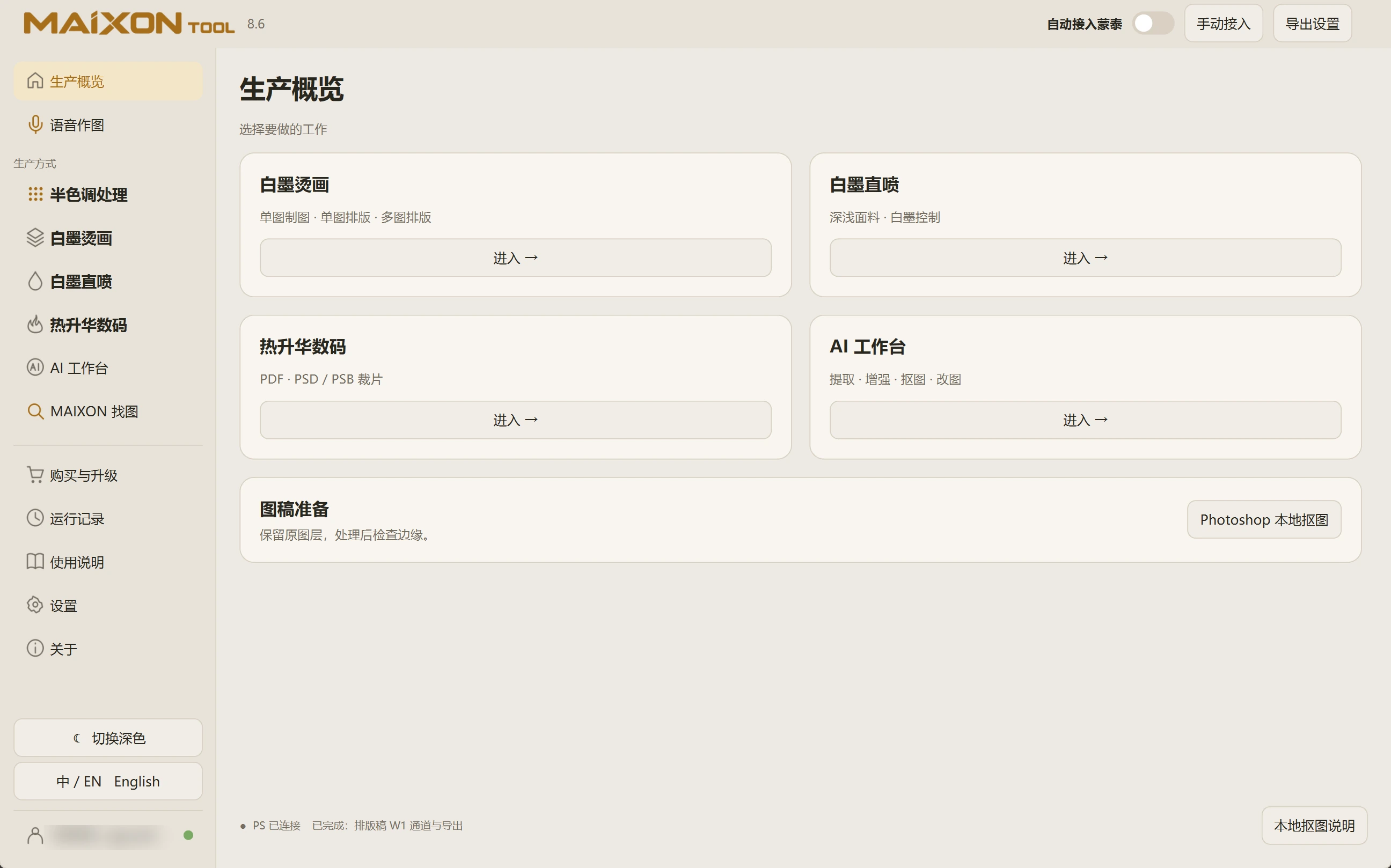This screenshot has width=1391, height=868.
Task: Click the droplet icon for 白墨直喷
Action: tap(35, 281)
